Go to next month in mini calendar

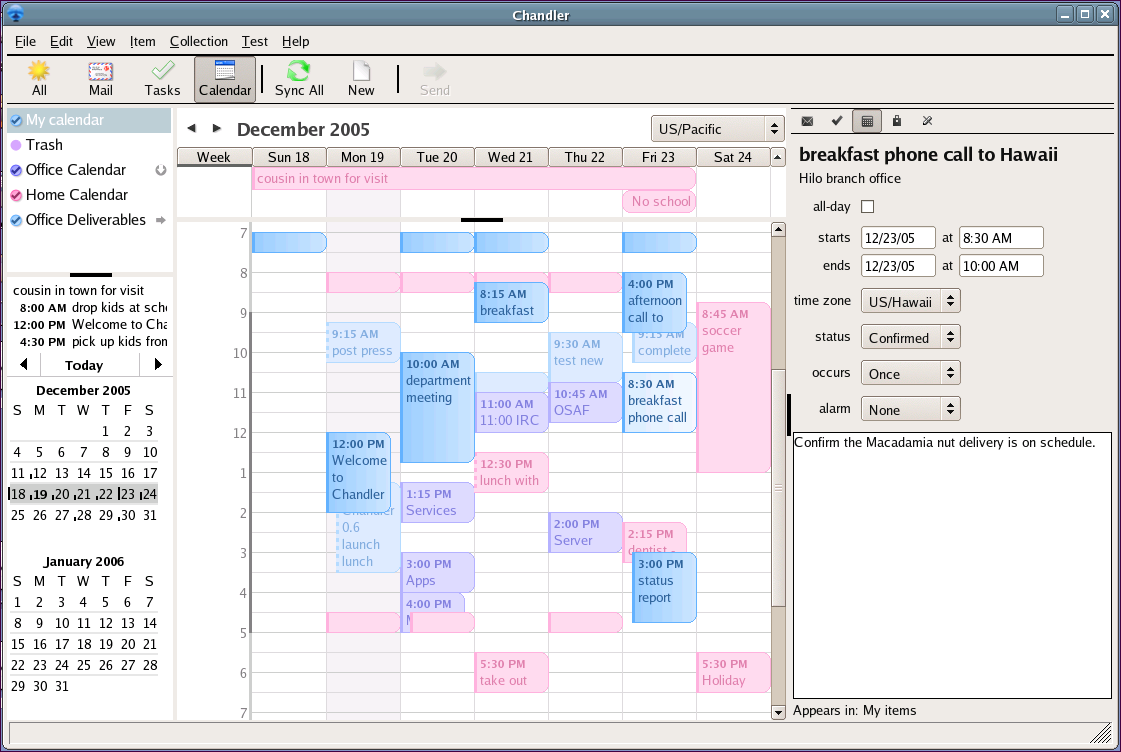158,365
